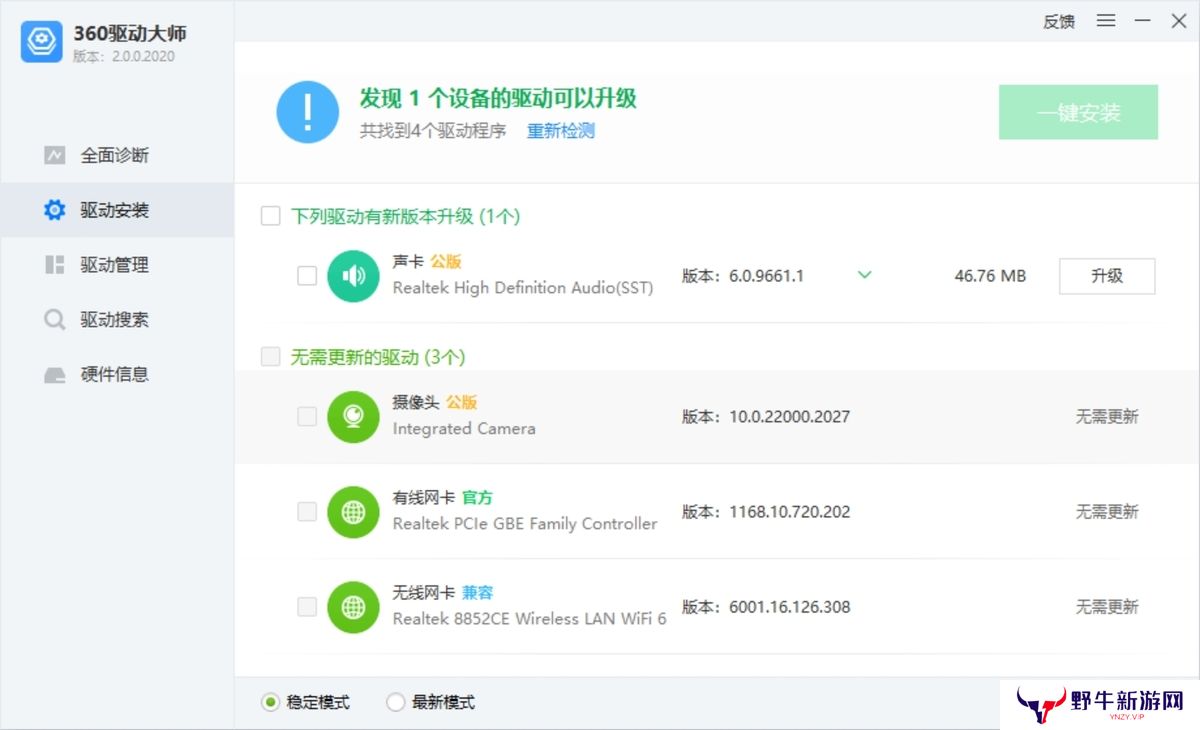Expand the 声卡 version dropdown arrow

pyautogui.click(x=865, y=275)
